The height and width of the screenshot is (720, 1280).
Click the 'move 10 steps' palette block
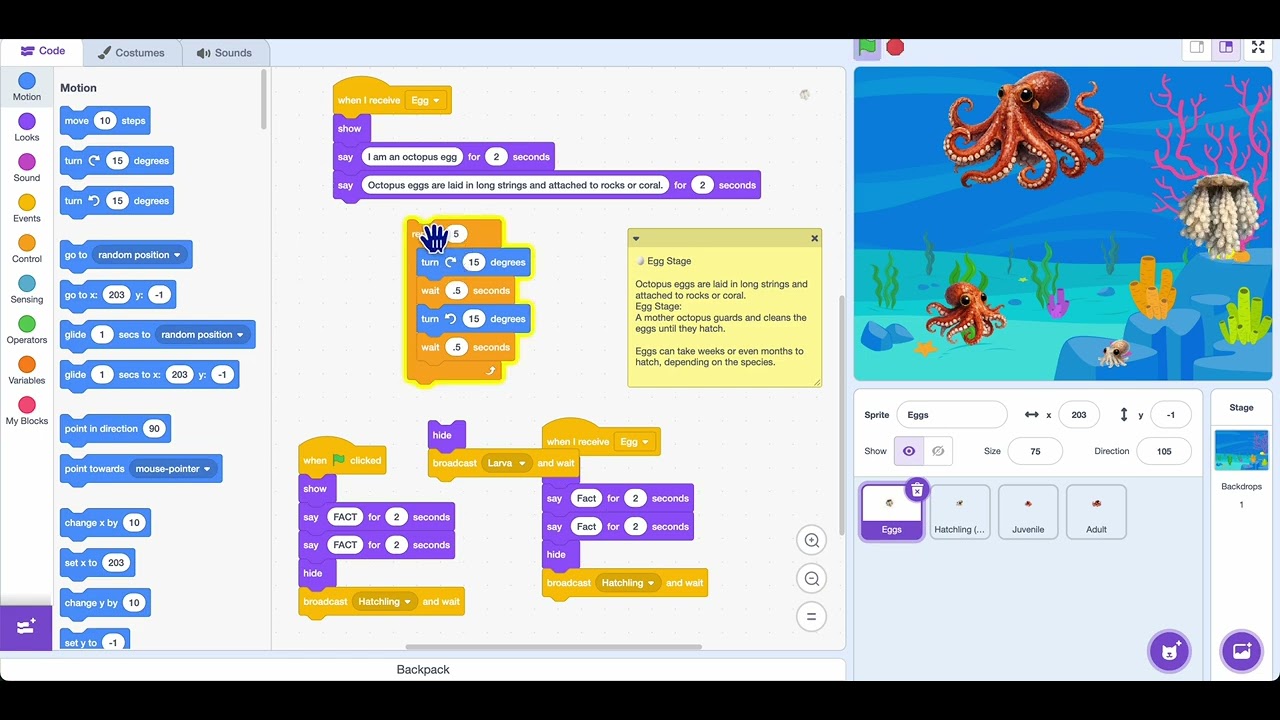point(107,121)
